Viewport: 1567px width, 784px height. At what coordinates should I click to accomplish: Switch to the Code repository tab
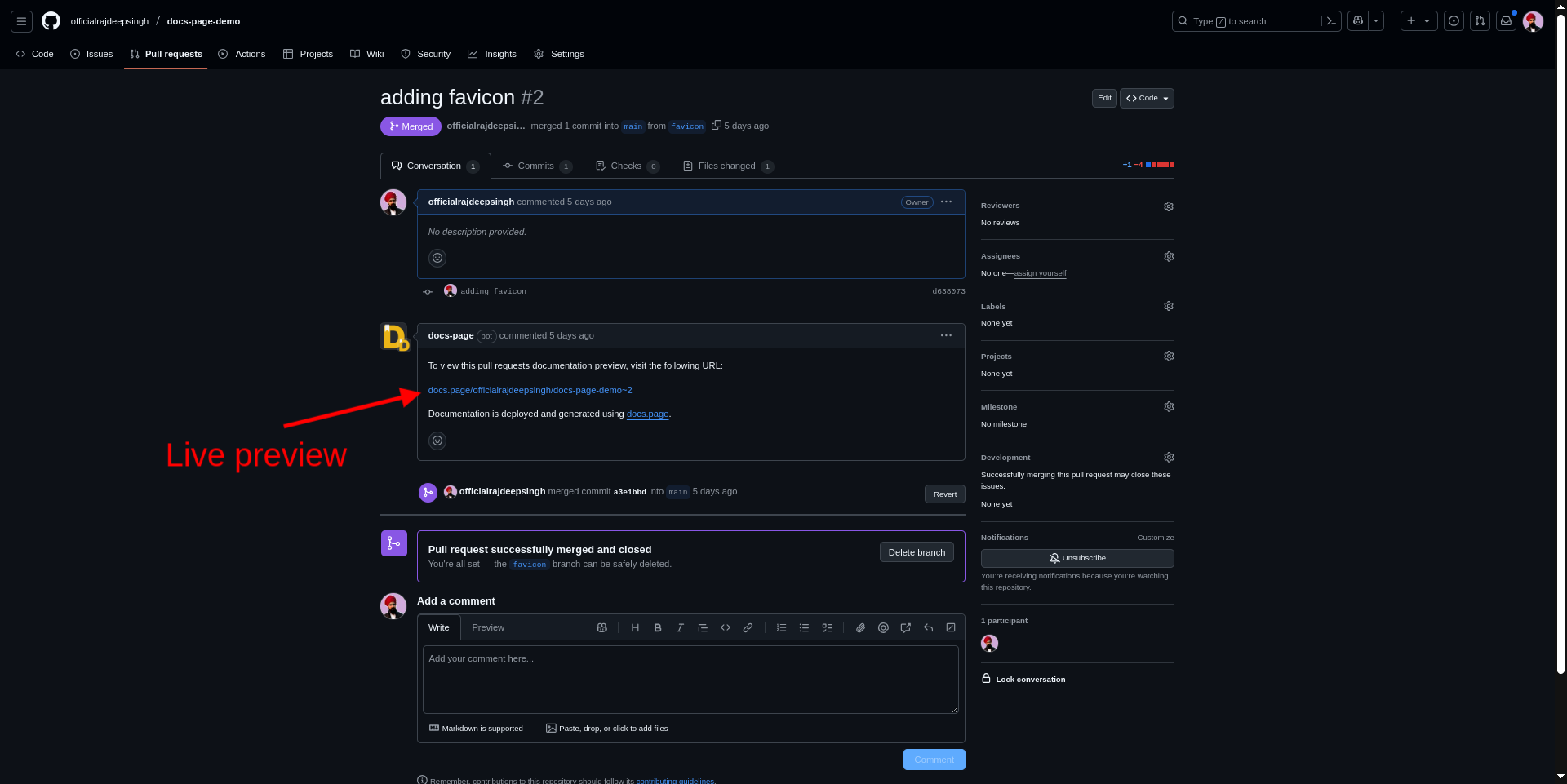34,54
